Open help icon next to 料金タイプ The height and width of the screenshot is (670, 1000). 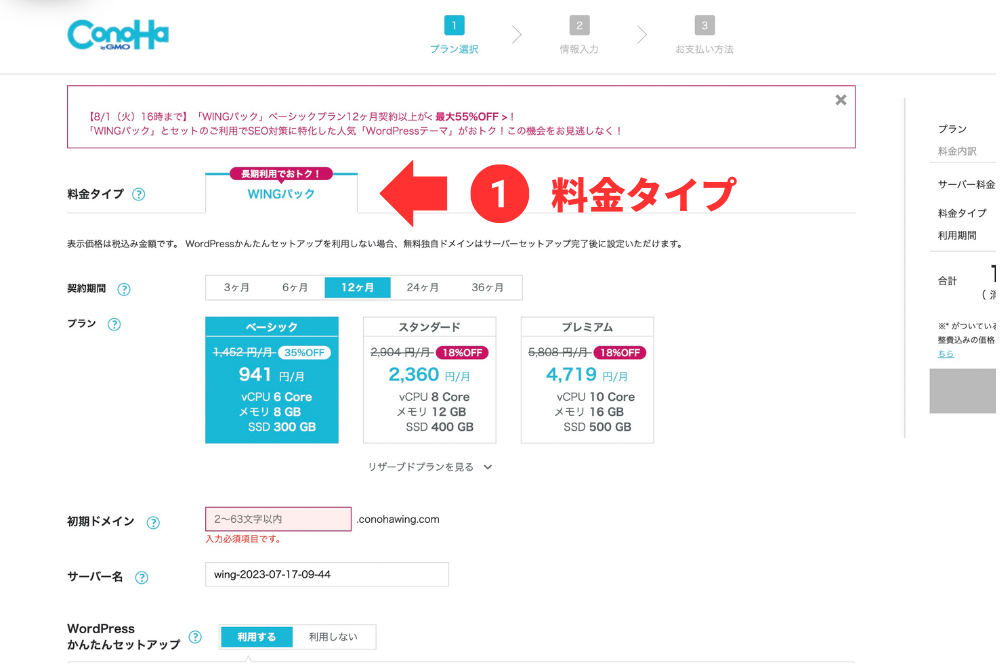pos(138,195)
